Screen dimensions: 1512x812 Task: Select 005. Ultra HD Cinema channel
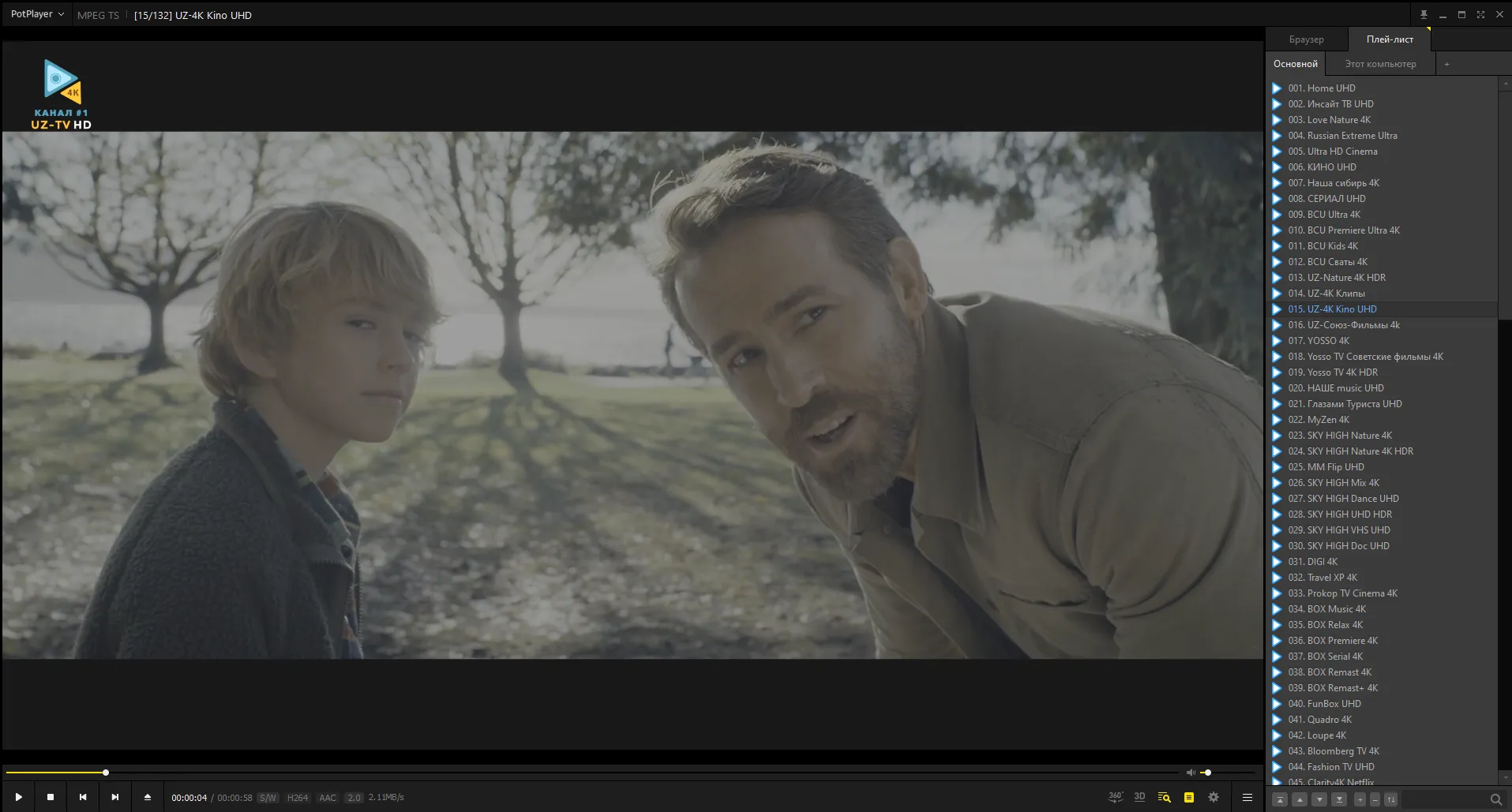1382,152
